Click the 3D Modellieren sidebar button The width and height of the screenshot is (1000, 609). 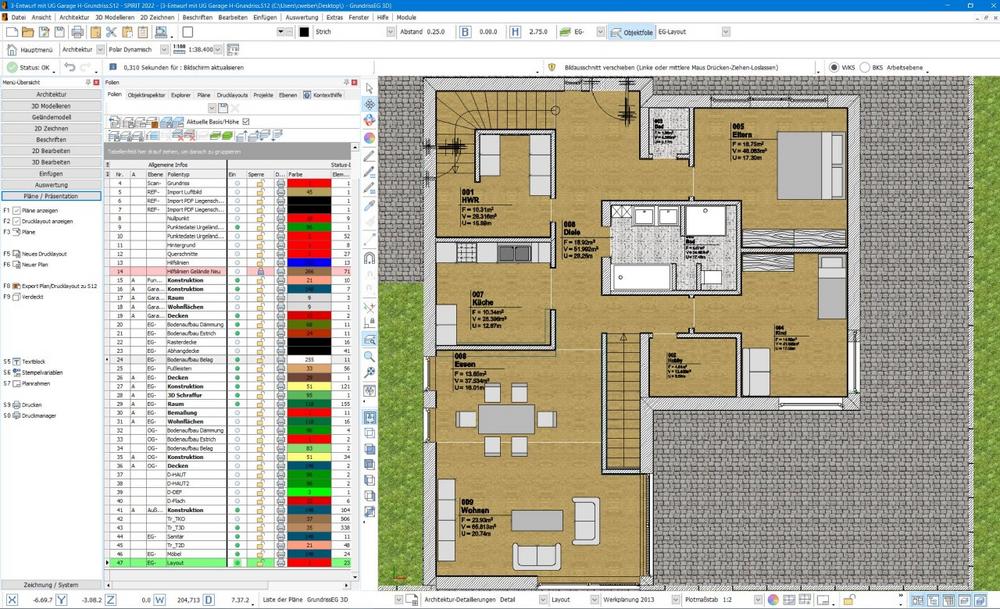pos(51,105)
